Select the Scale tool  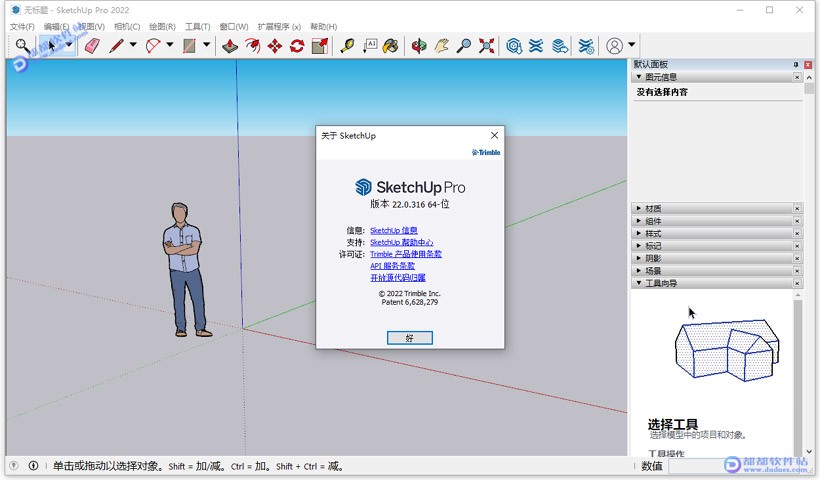[320, 46]
